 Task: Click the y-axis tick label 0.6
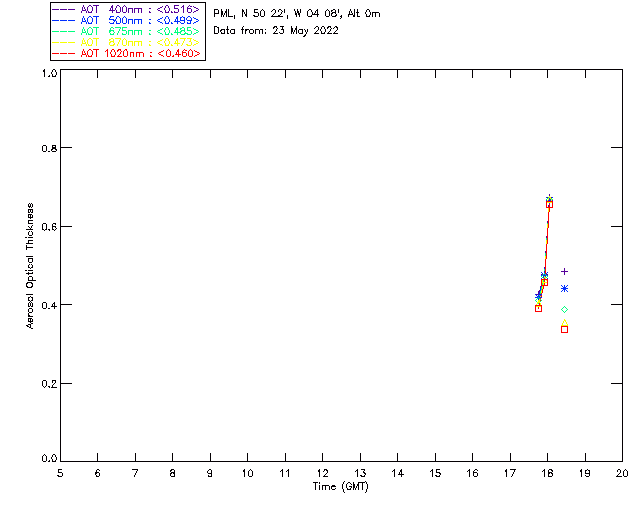tap(49, 227)
